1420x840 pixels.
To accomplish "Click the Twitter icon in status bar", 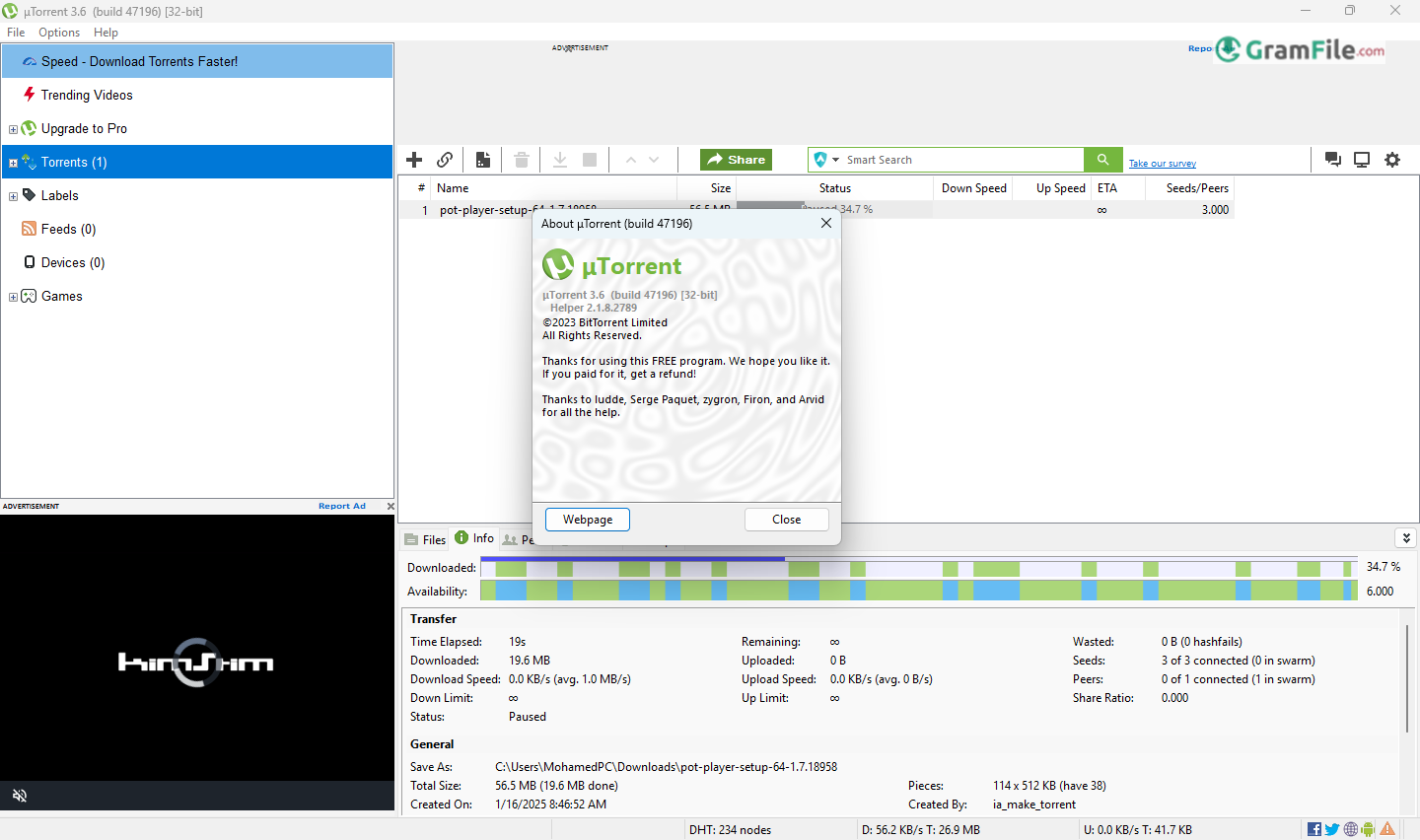I will click(1332, 829).
